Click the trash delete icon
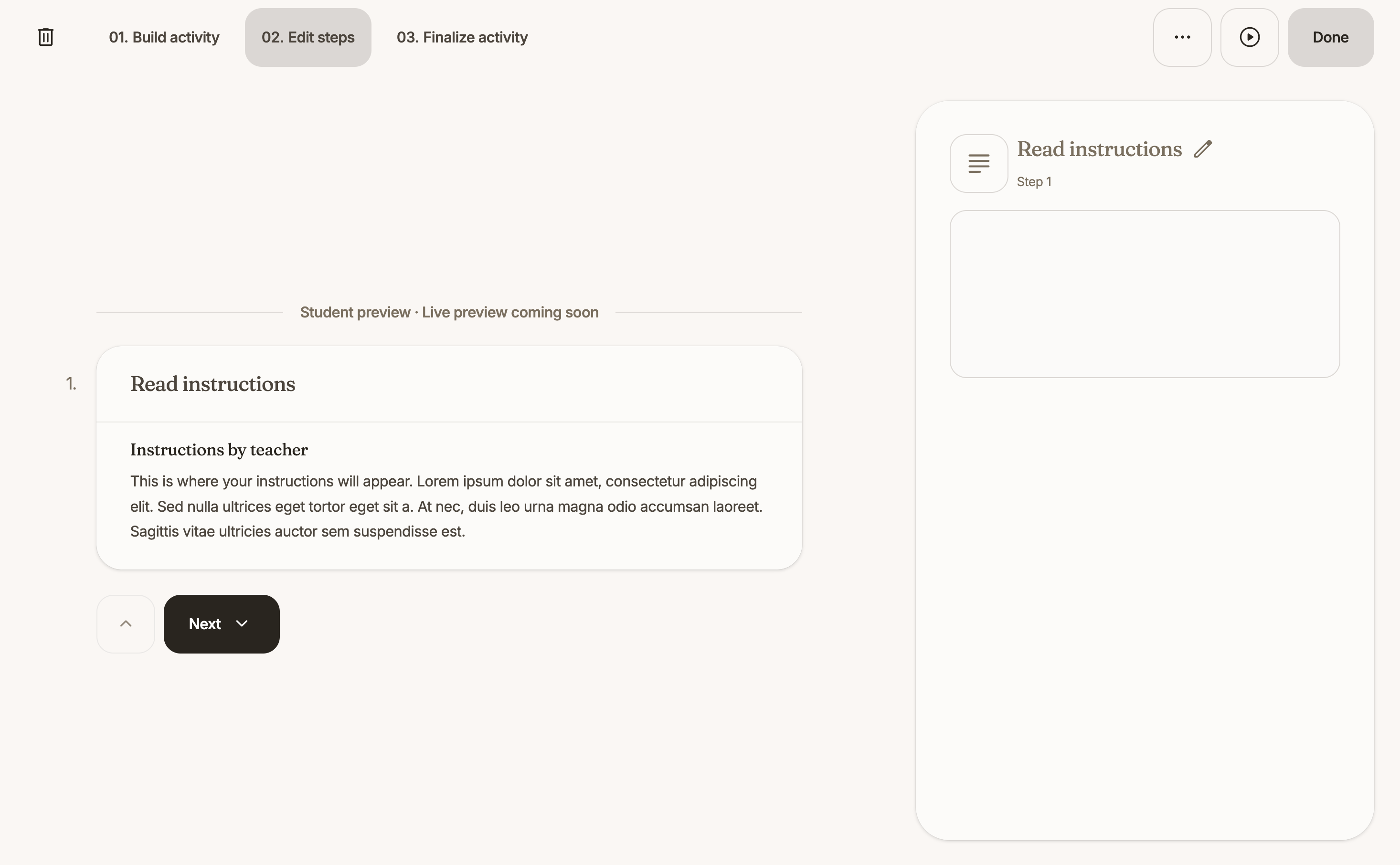 point(46,37)
